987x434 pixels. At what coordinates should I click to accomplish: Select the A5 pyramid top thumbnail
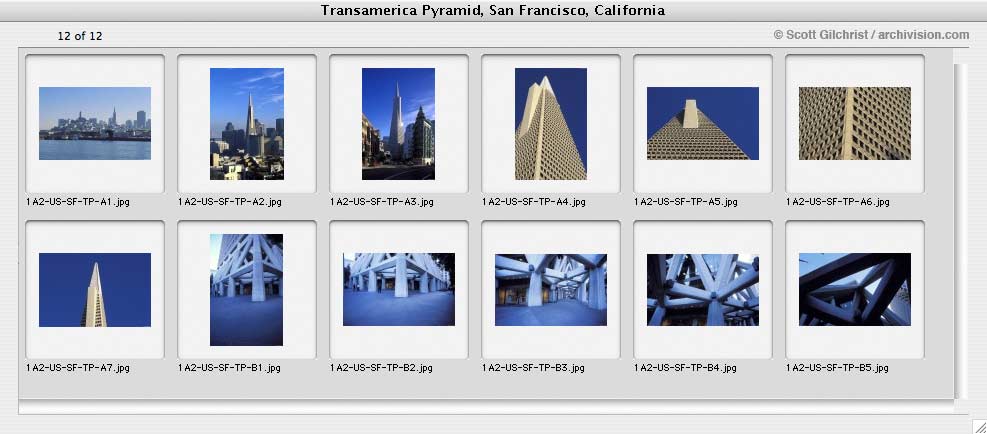pos(703,123)
